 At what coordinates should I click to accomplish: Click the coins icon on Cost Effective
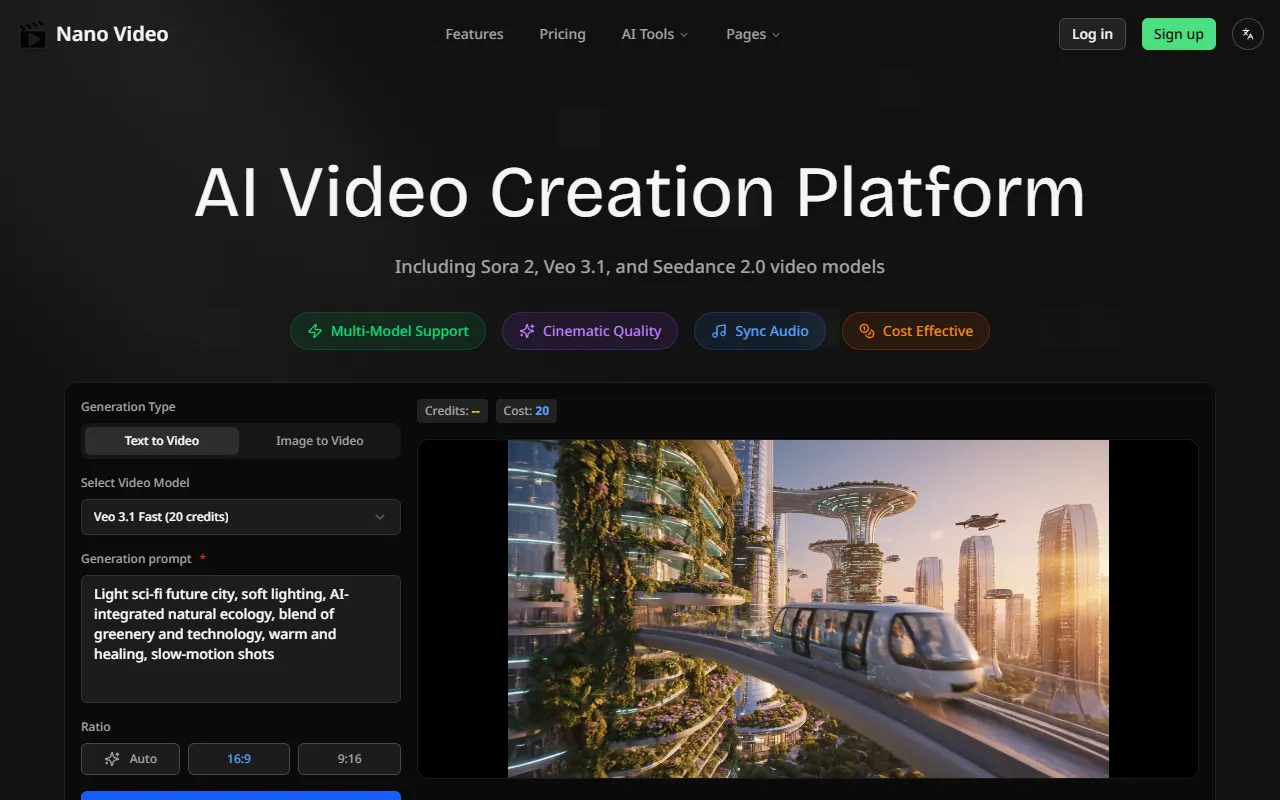867,331
